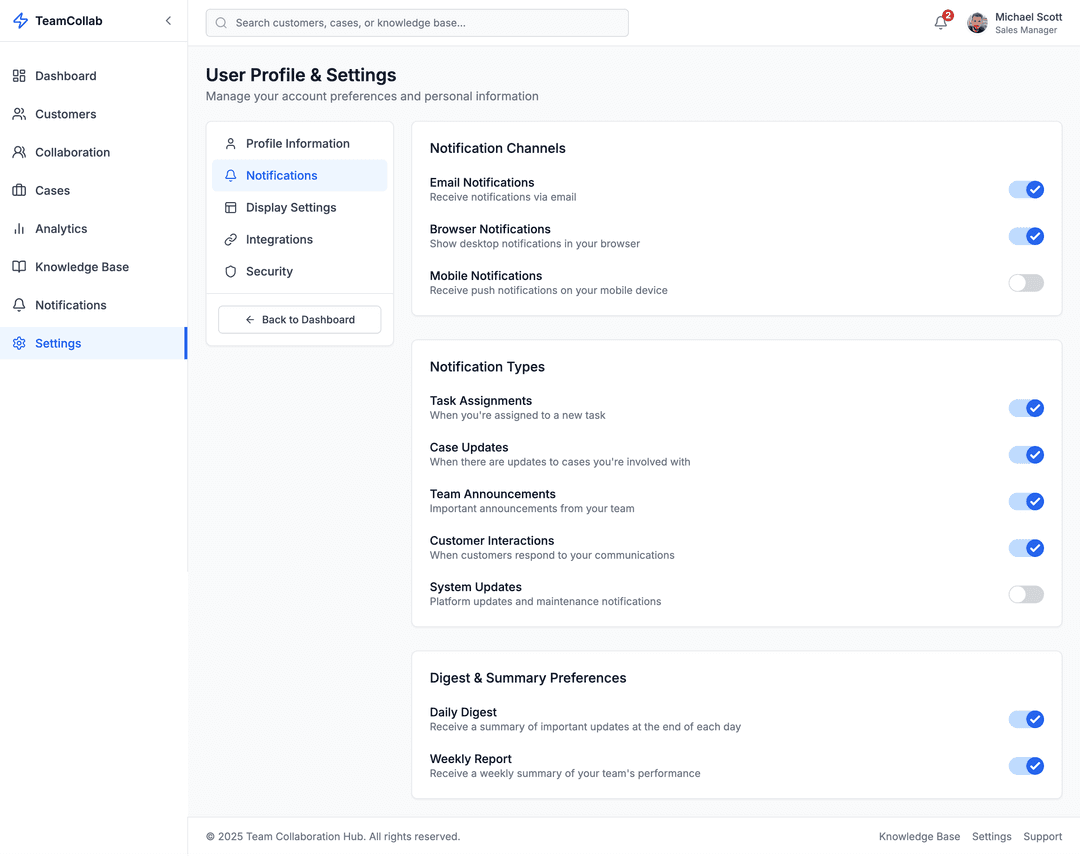This screenshot has width=1080, height=856.
Task: Switch to the Integrations tab
Action: [279, 240]
